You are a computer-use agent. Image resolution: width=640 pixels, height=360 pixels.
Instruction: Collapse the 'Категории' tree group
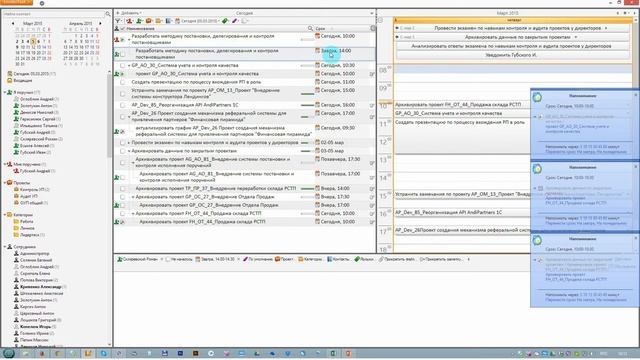tap(5, 215)
